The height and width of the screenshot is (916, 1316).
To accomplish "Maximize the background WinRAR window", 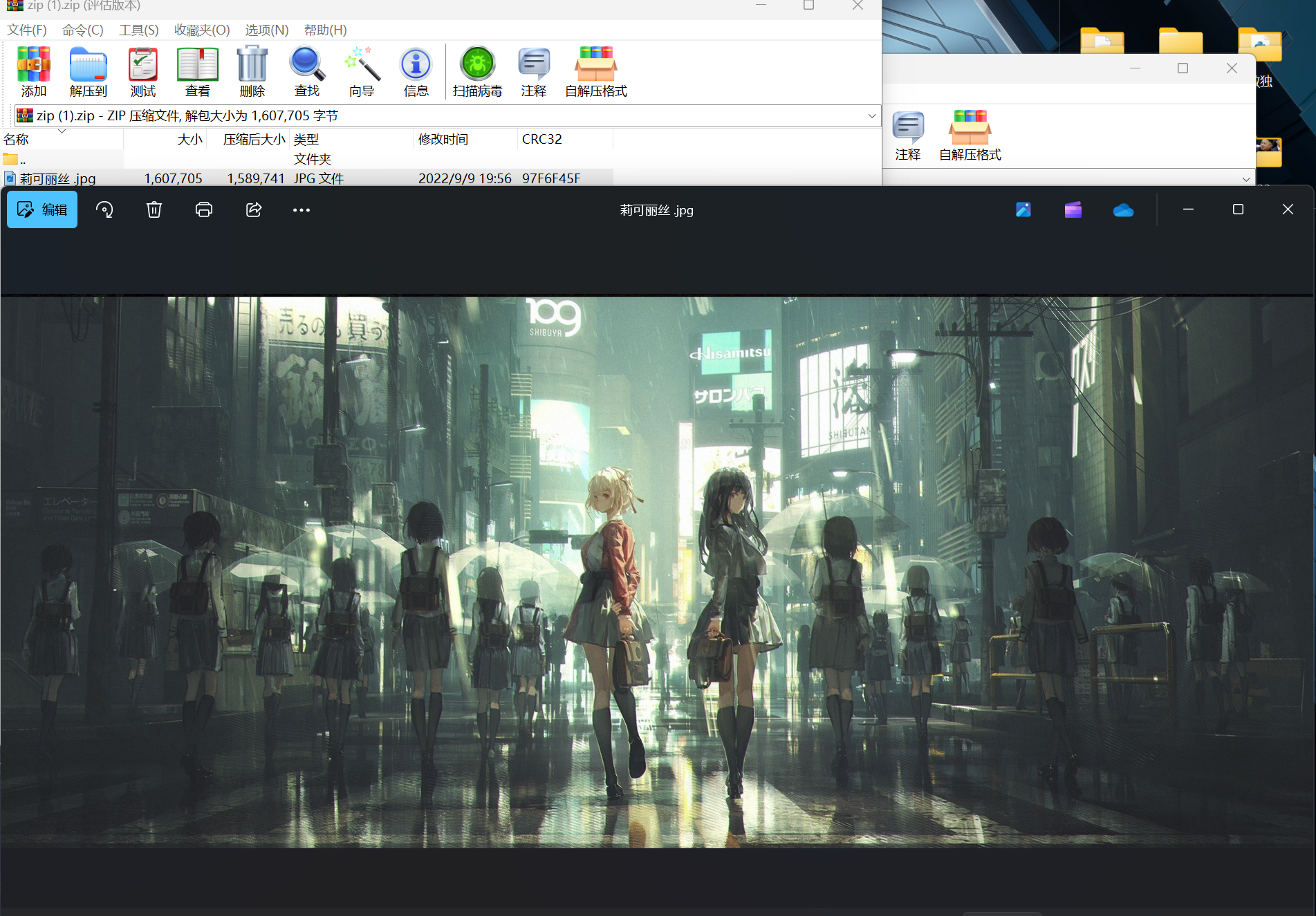I will point(1183,68).
